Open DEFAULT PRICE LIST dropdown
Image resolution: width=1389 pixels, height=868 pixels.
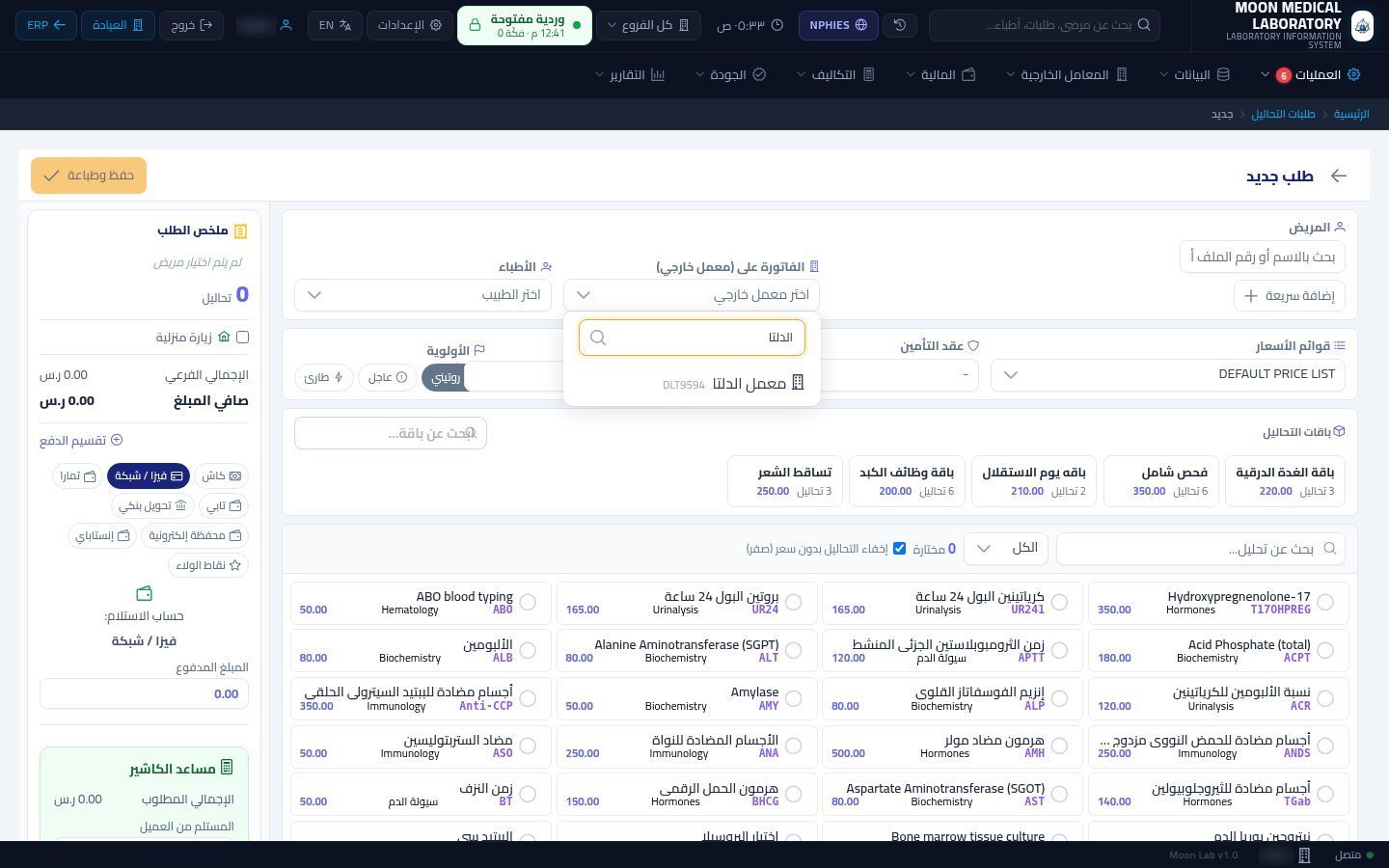pyautogui.click(x=1168, y=374)
